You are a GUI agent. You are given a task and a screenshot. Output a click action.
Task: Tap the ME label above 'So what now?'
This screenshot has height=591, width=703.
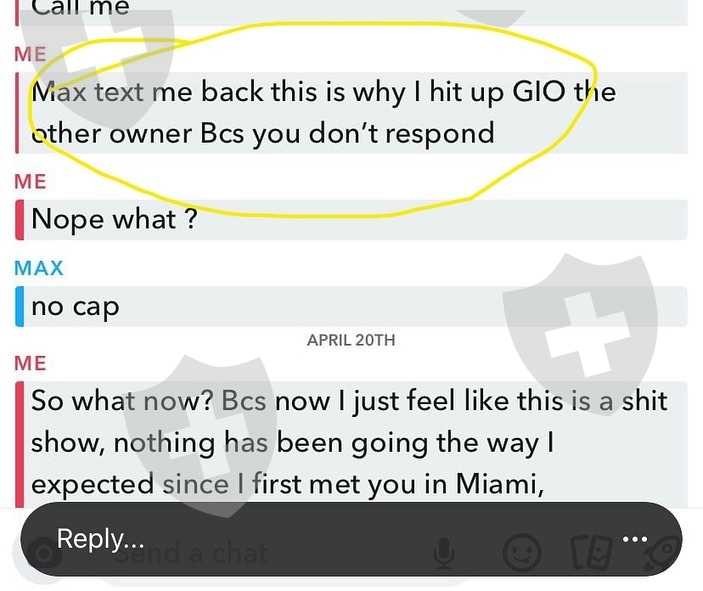coord(30,363)
